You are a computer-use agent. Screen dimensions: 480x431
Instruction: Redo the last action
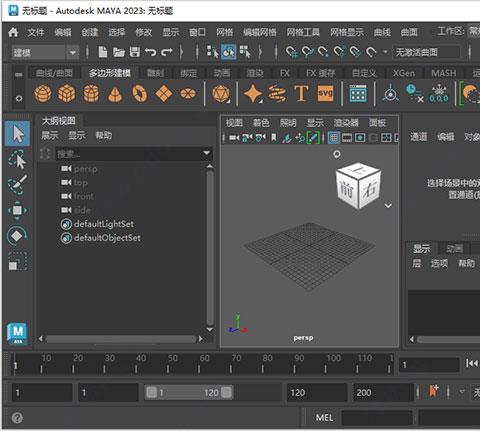point(167,52)
